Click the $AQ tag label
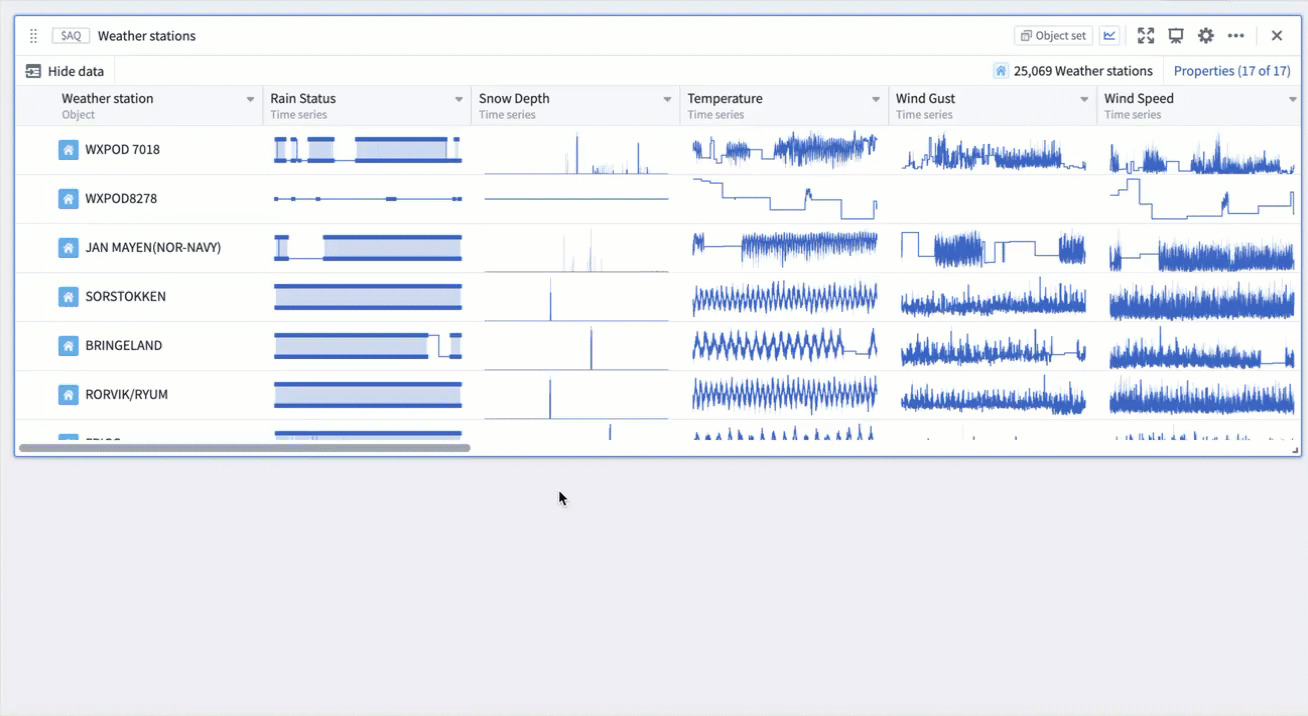 point(71,36)
